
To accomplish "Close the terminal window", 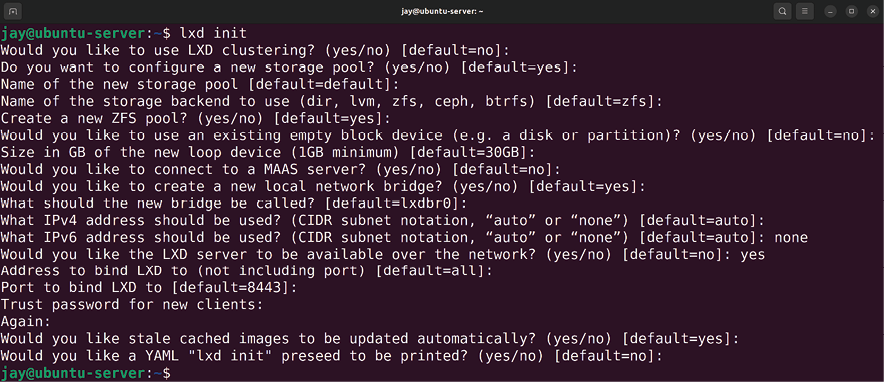I will (872, 11).
